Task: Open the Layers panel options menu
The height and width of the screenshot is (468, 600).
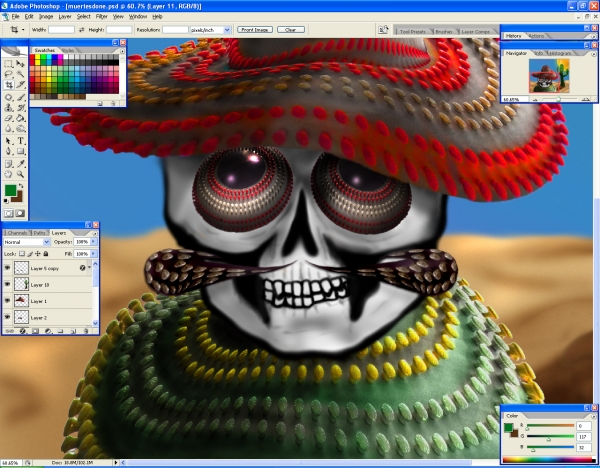Action: 95,233
